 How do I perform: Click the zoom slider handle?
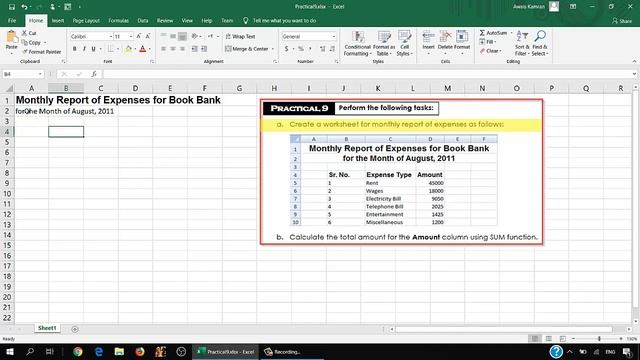click(x=599, y=339)
